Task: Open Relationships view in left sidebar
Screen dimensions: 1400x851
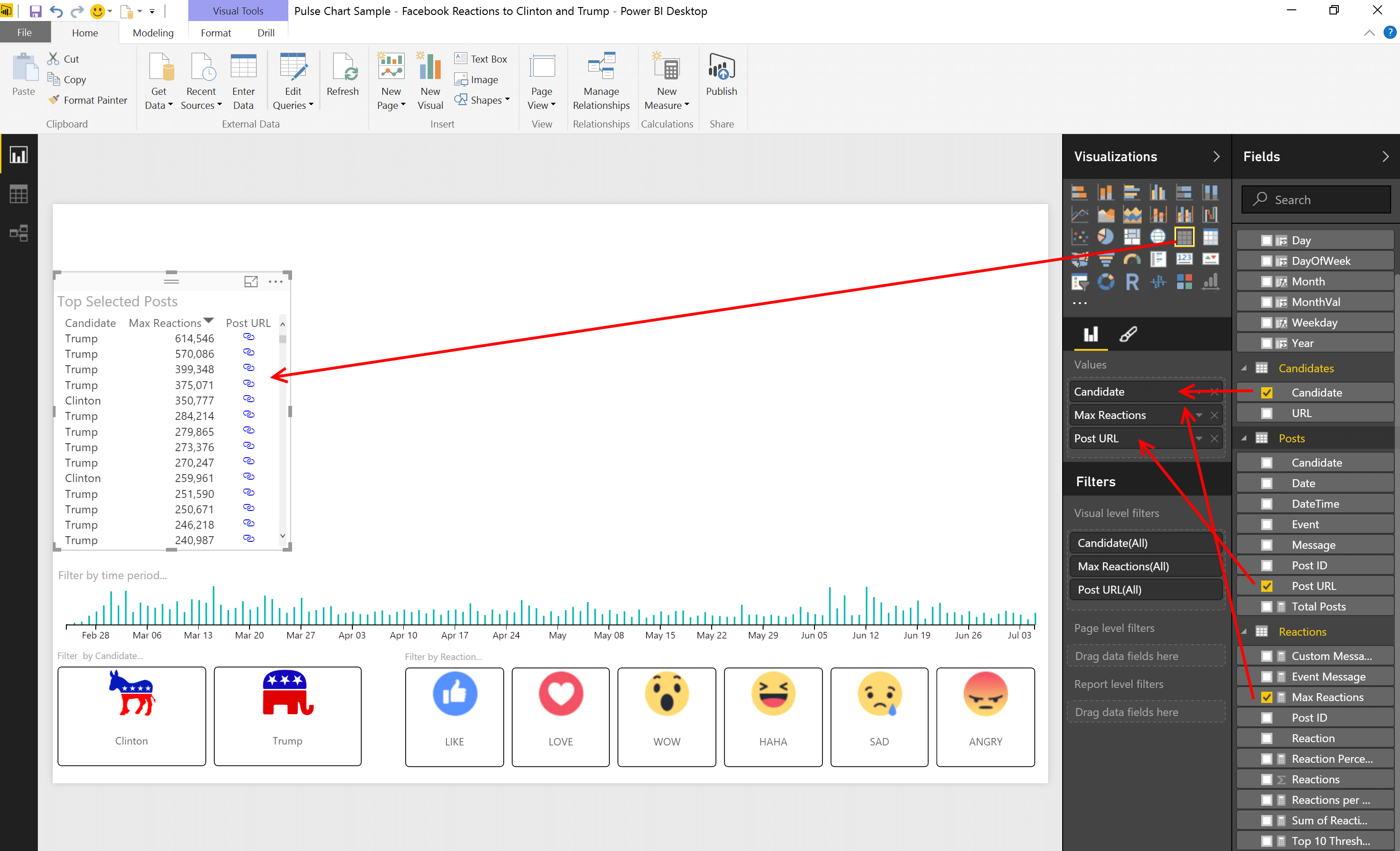Action: point(19,233)
